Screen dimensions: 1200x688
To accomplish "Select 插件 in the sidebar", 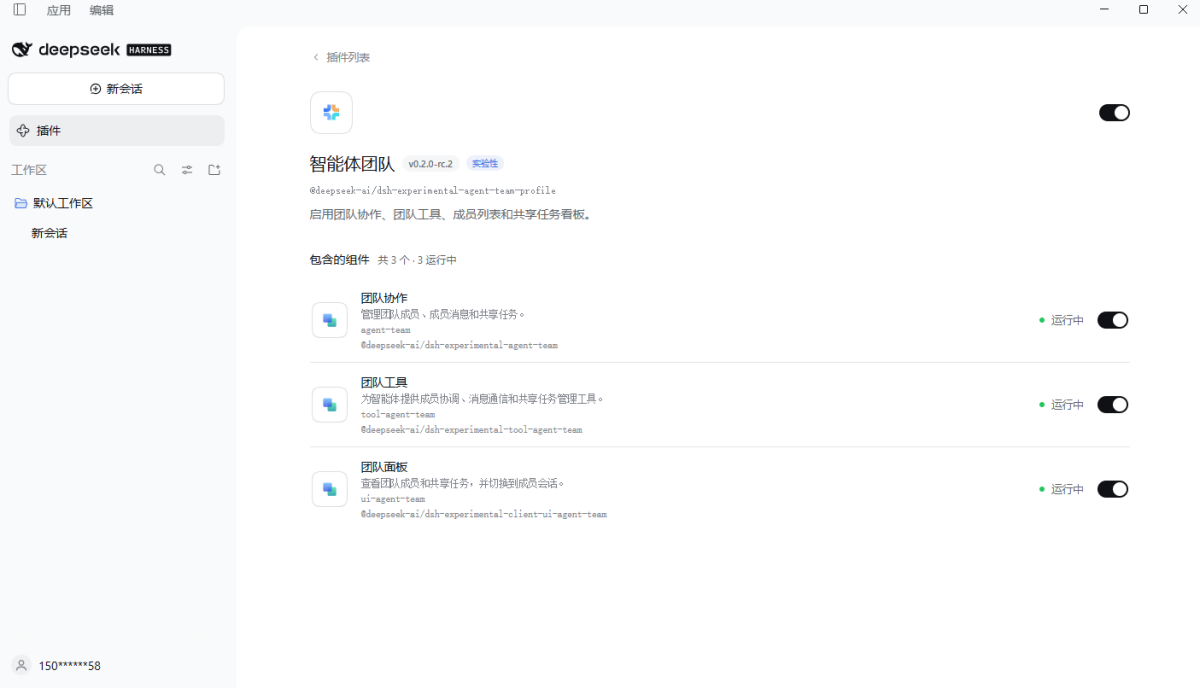I will point(116,131).
